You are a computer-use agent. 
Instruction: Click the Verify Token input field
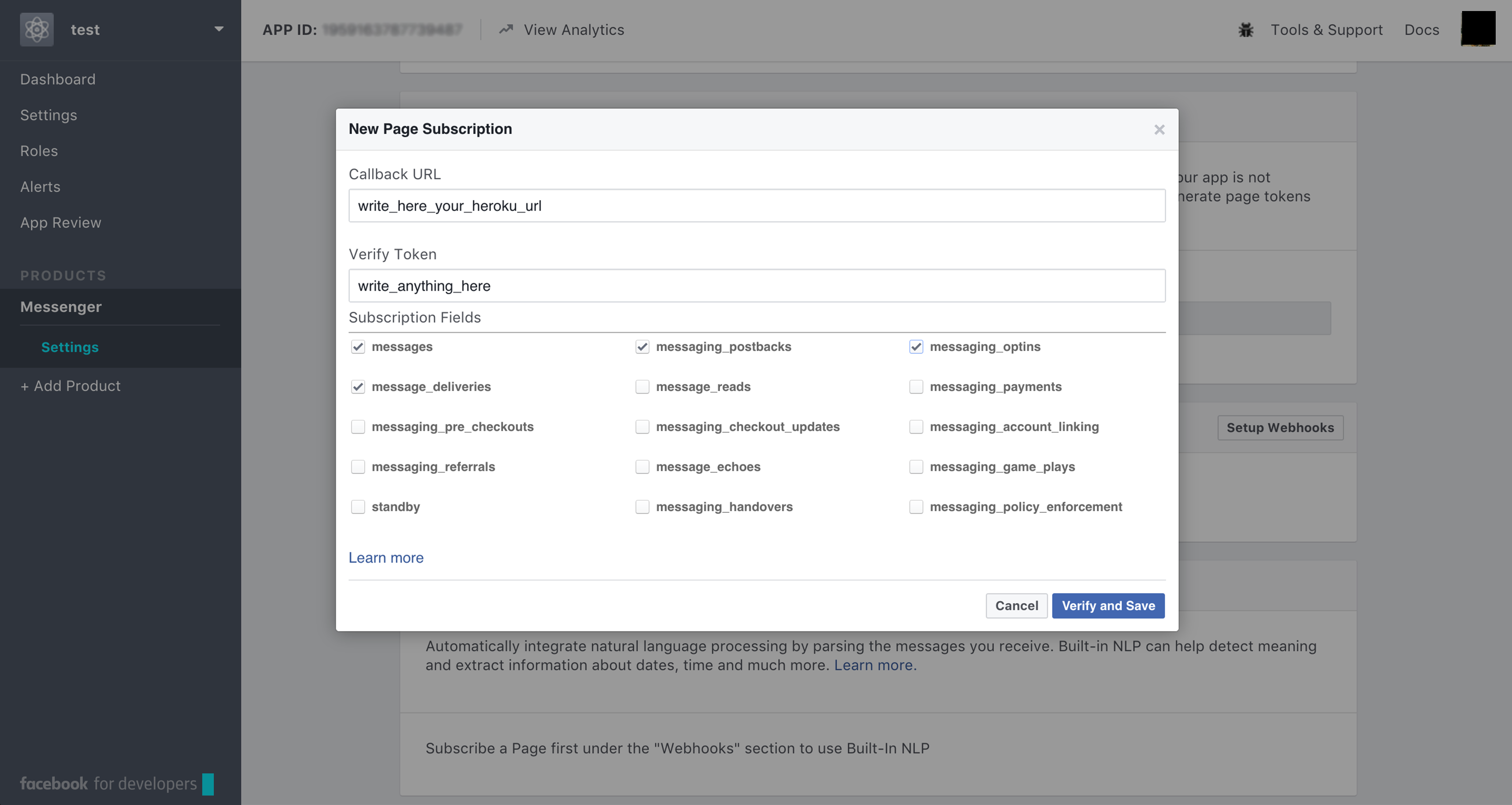click(757, 286)
